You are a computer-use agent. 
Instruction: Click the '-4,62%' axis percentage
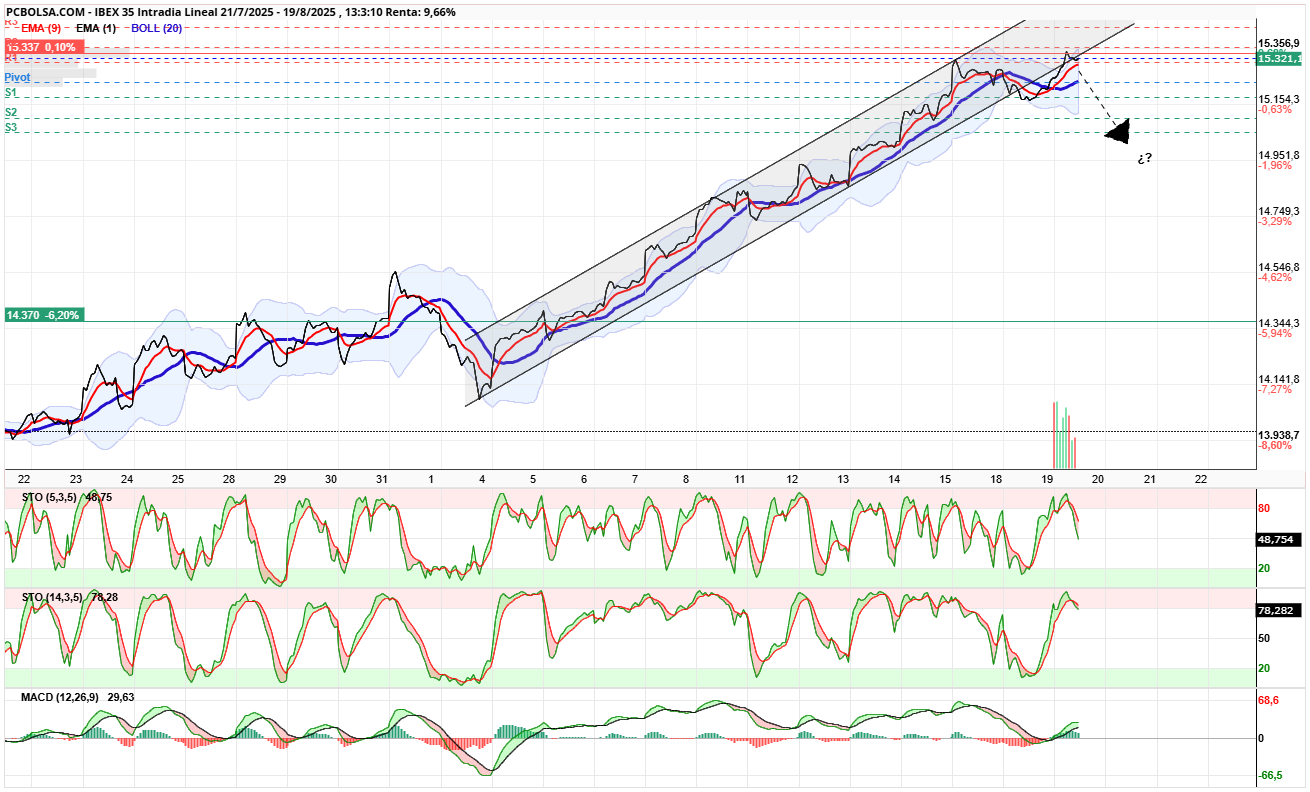(1274, 277)
